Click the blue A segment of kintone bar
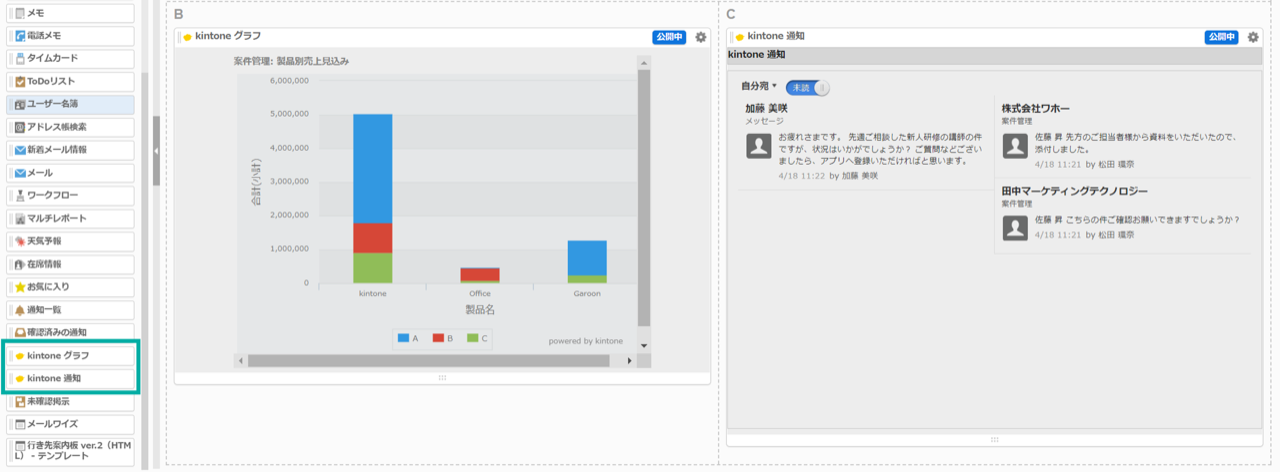The image size is (1280, 472). tap(372, 169)
